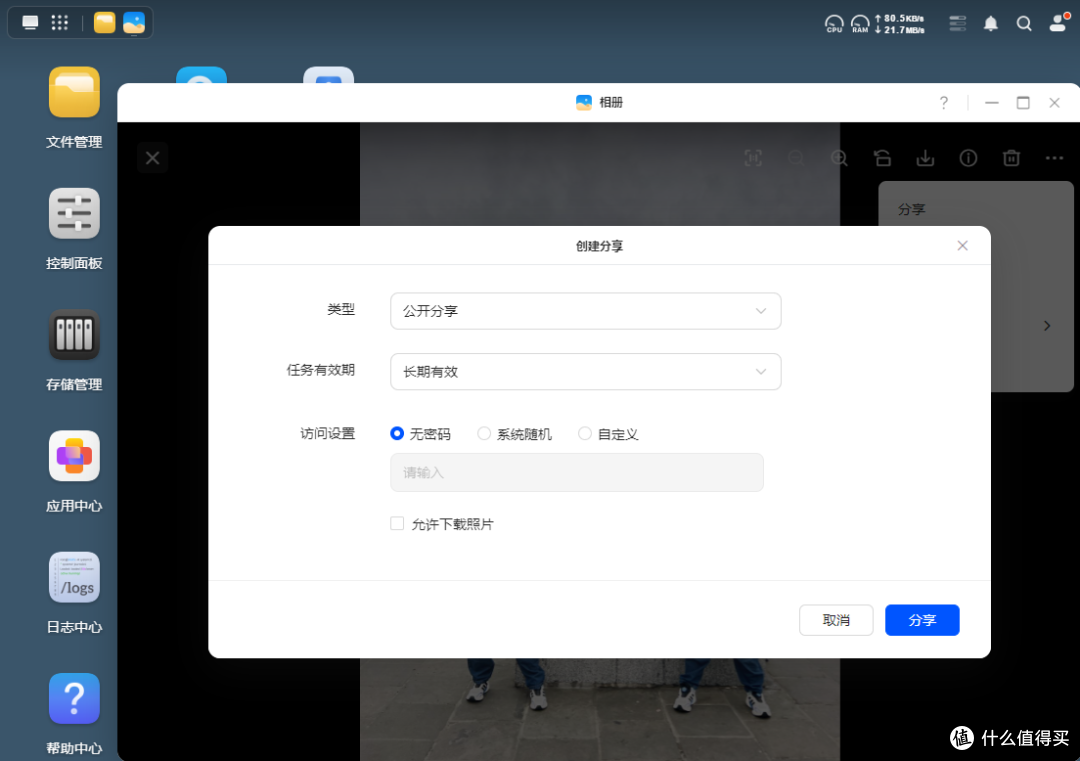
Task: Open the more options three-dot menu
Action: 1055,158
